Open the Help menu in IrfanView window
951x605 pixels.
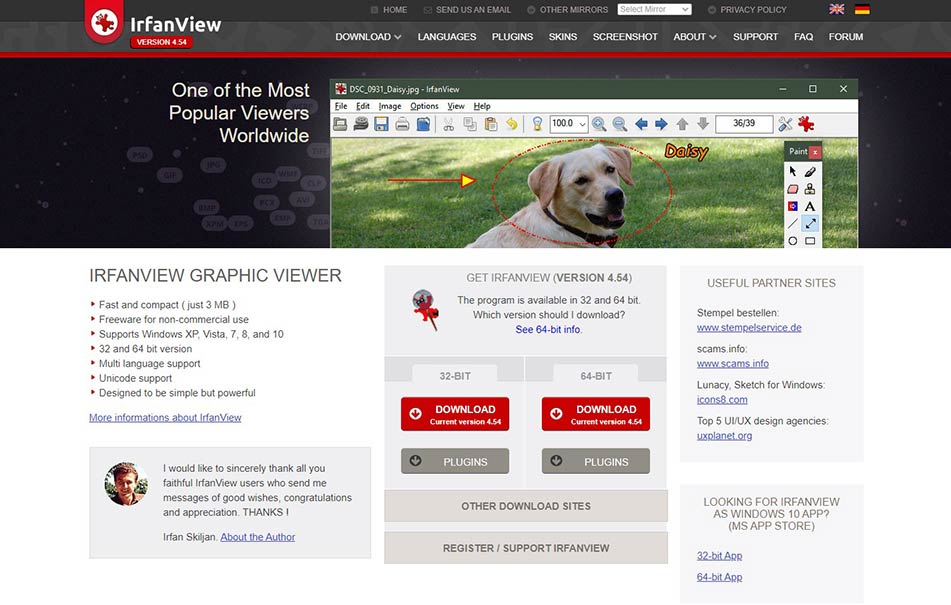pos(482,106)
